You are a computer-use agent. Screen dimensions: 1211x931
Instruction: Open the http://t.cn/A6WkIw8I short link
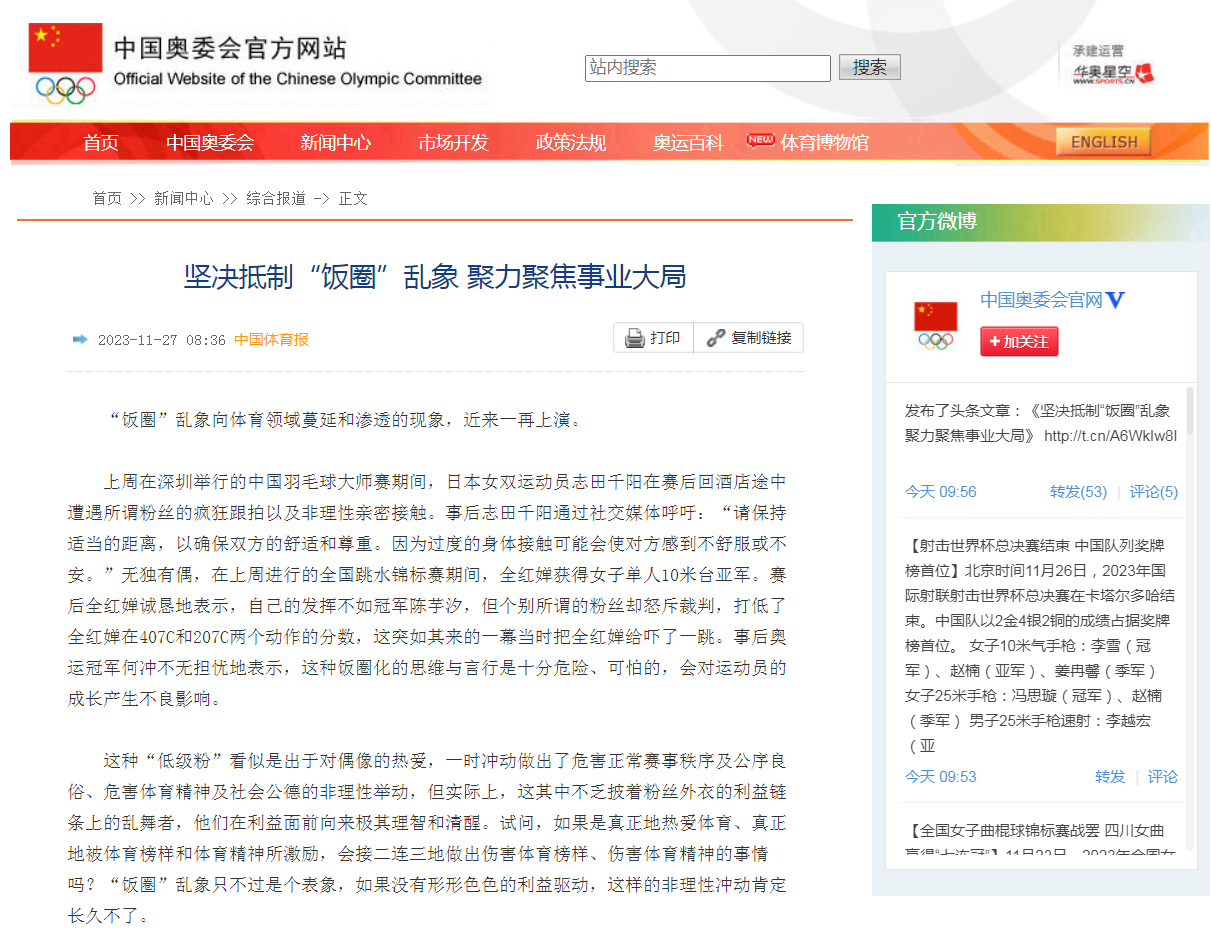(x=1110, y=436)
